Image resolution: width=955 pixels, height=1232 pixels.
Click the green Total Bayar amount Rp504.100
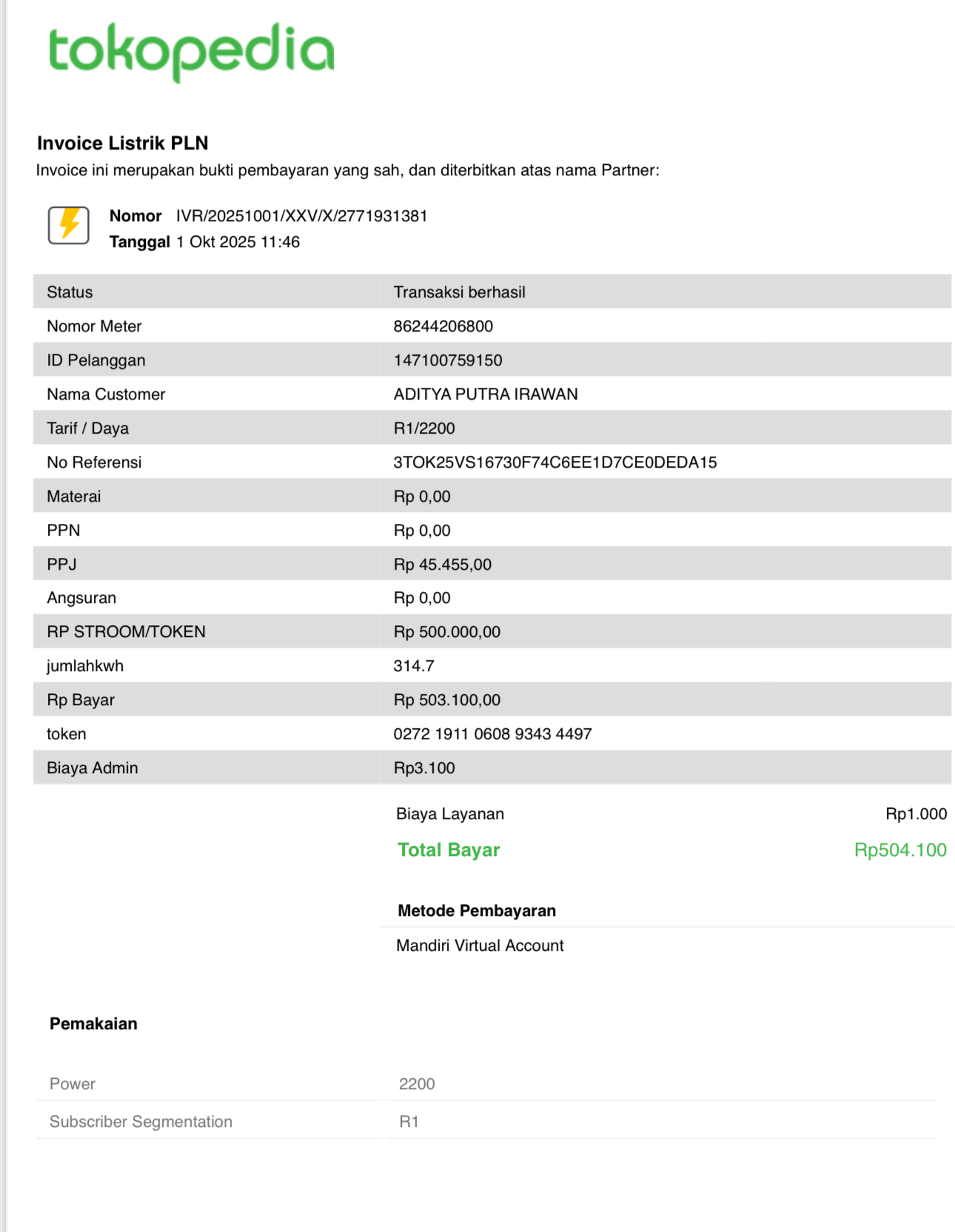click(899, 850)
